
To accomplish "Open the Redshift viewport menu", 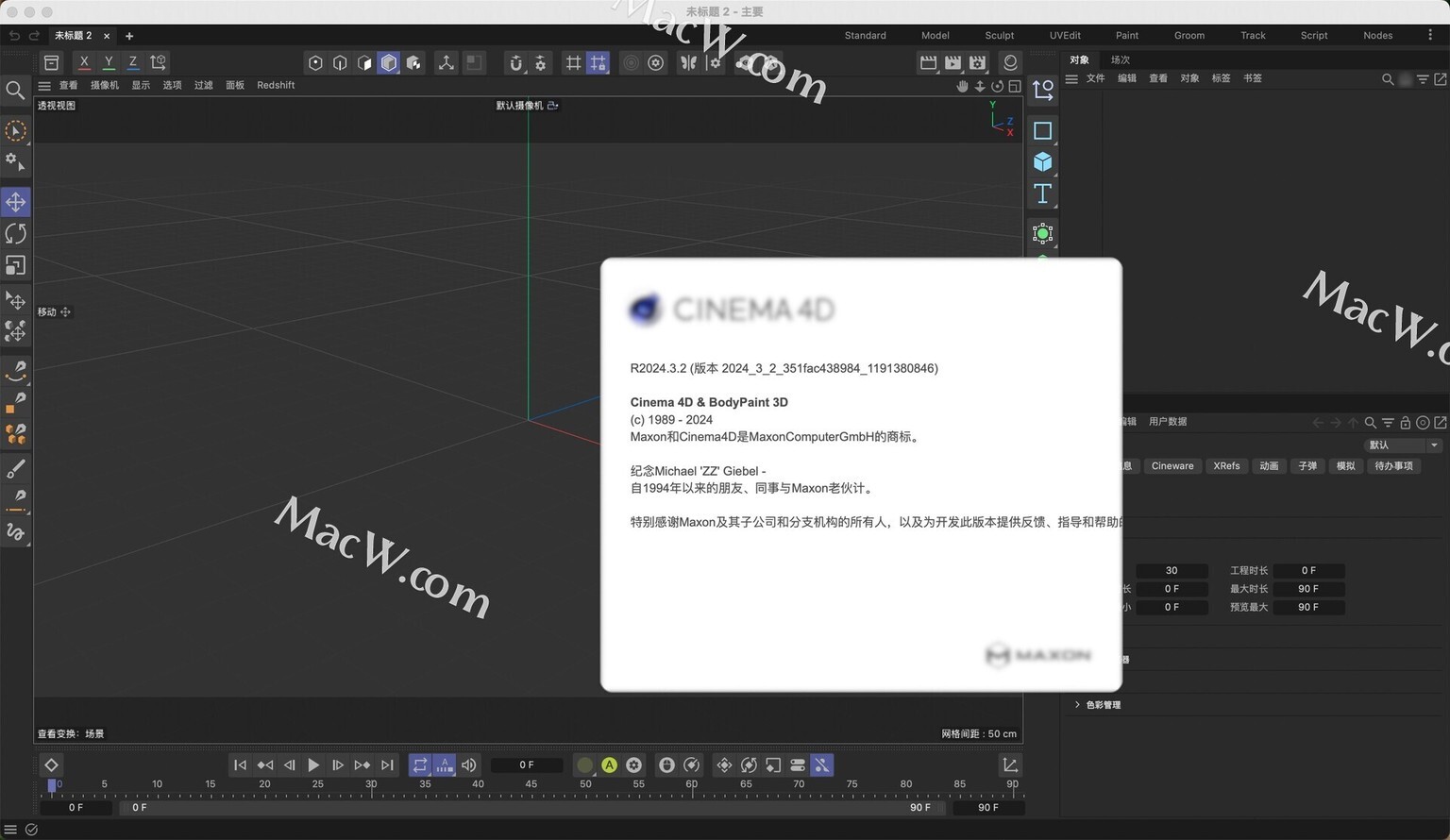I will tap(276, 86).
